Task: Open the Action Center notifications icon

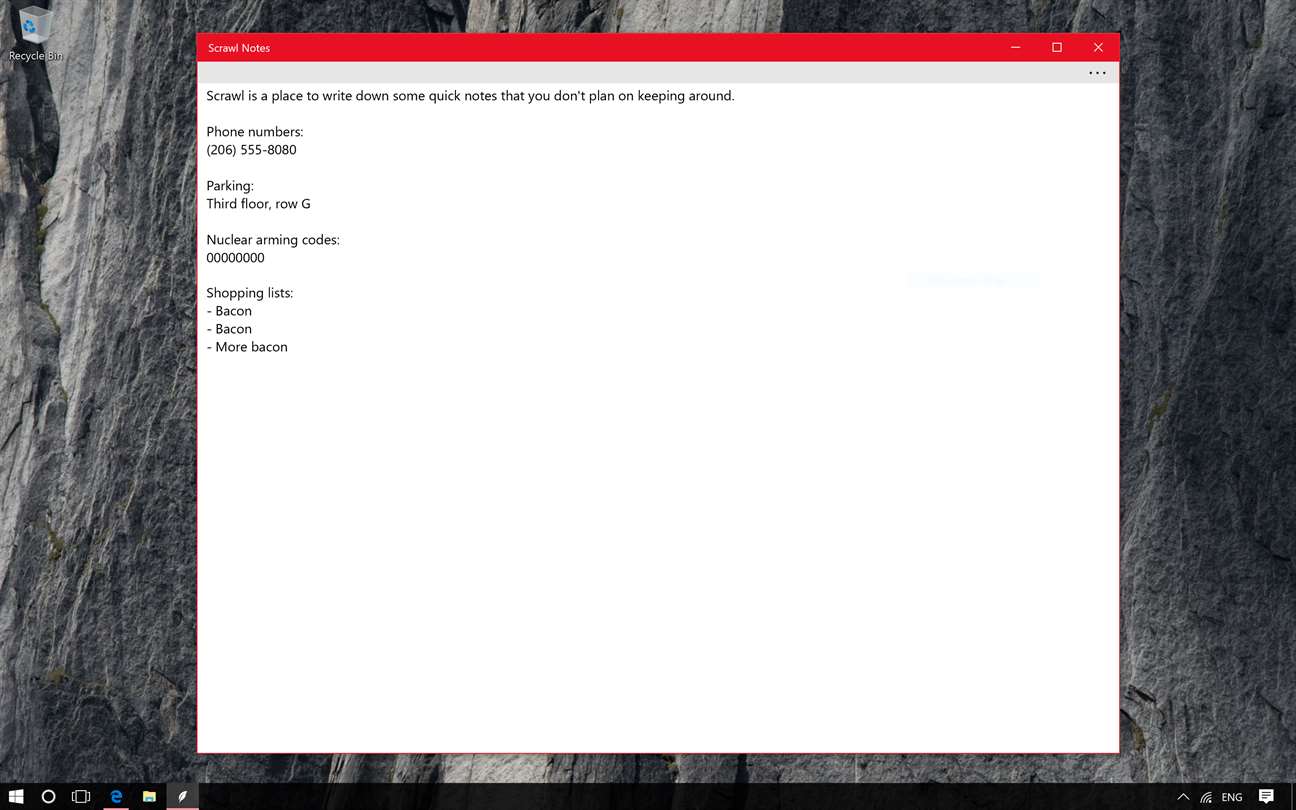Action: tap(1266, 797)
